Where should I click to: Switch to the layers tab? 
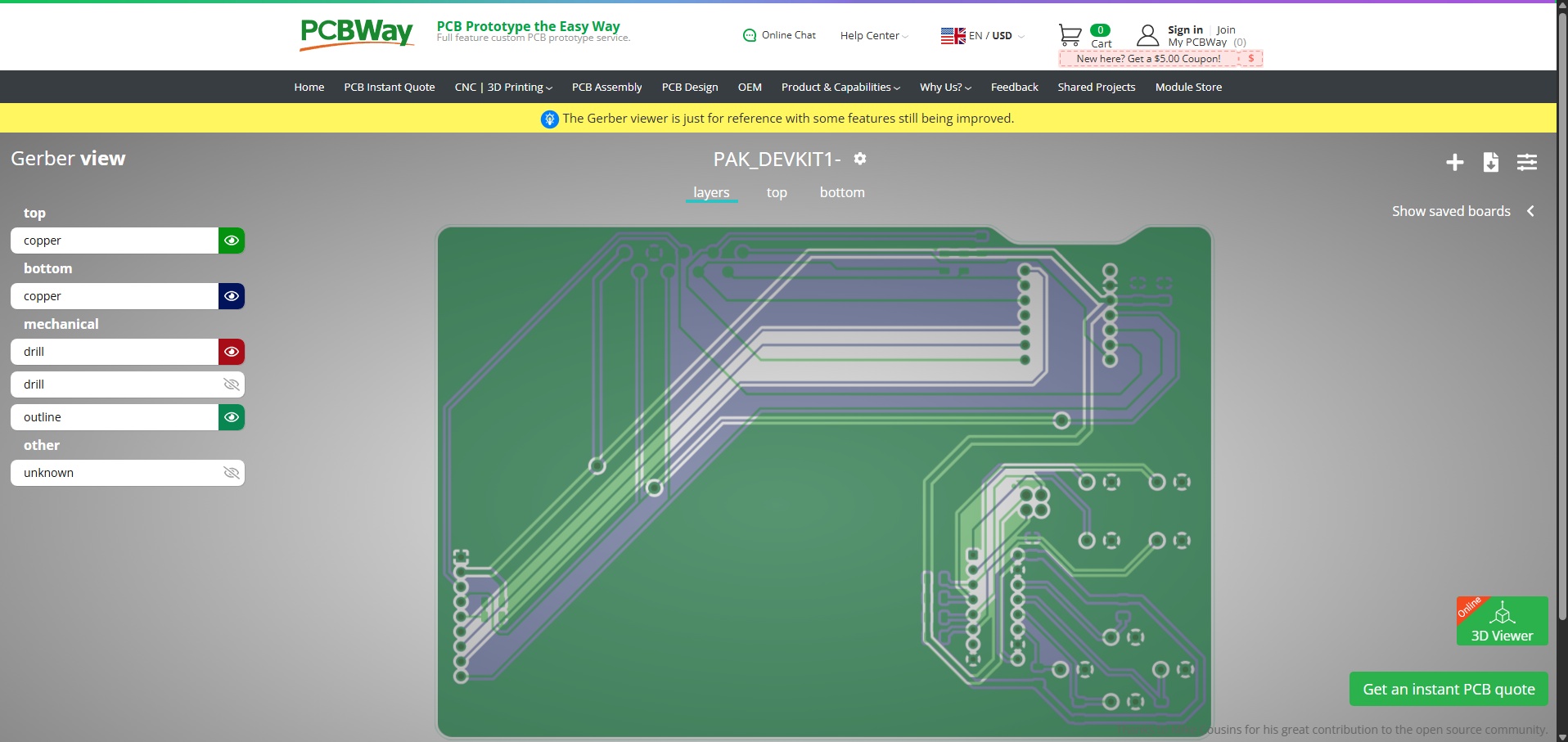(x=711, y=193)
